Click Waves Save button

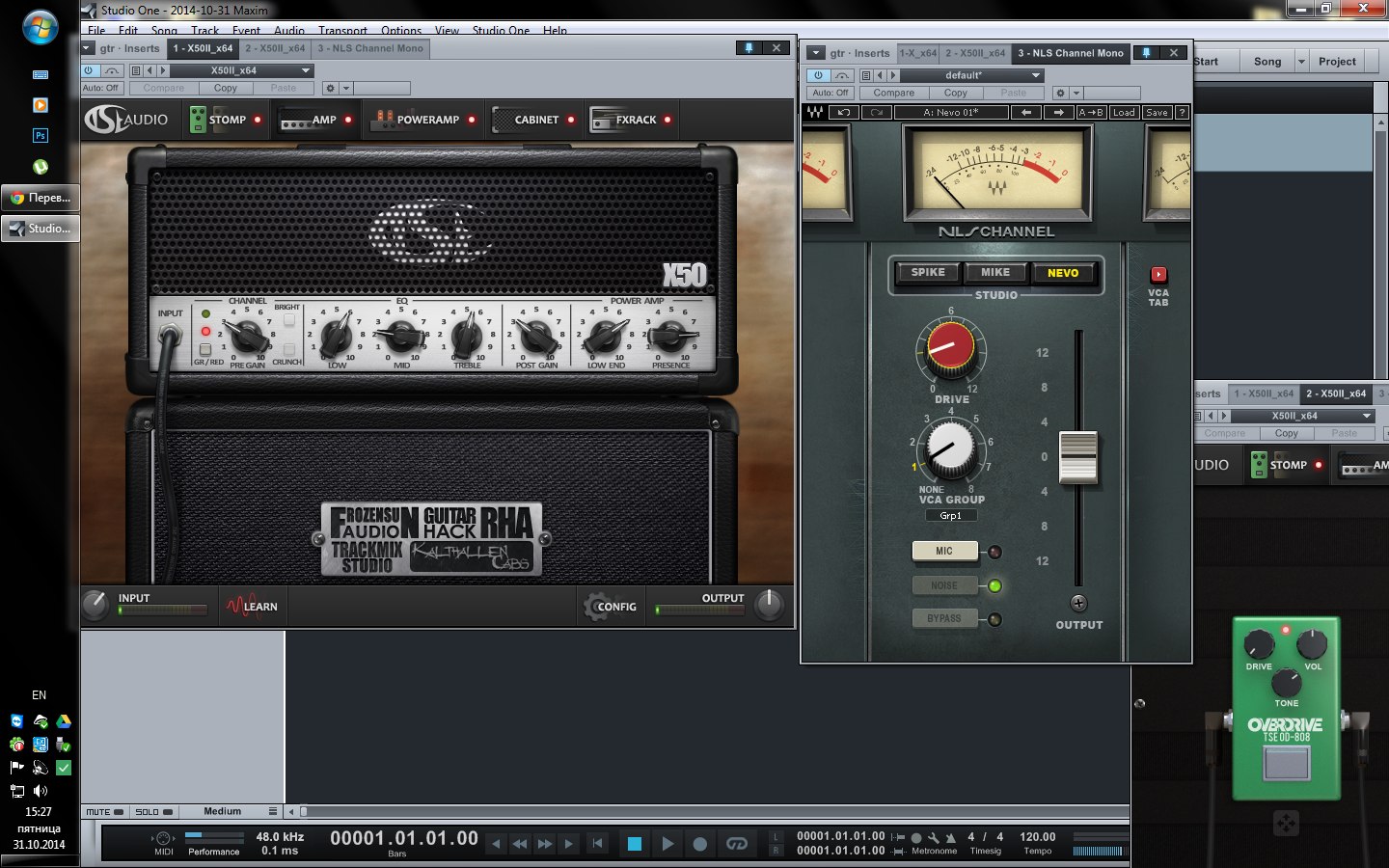point(1157,112)
